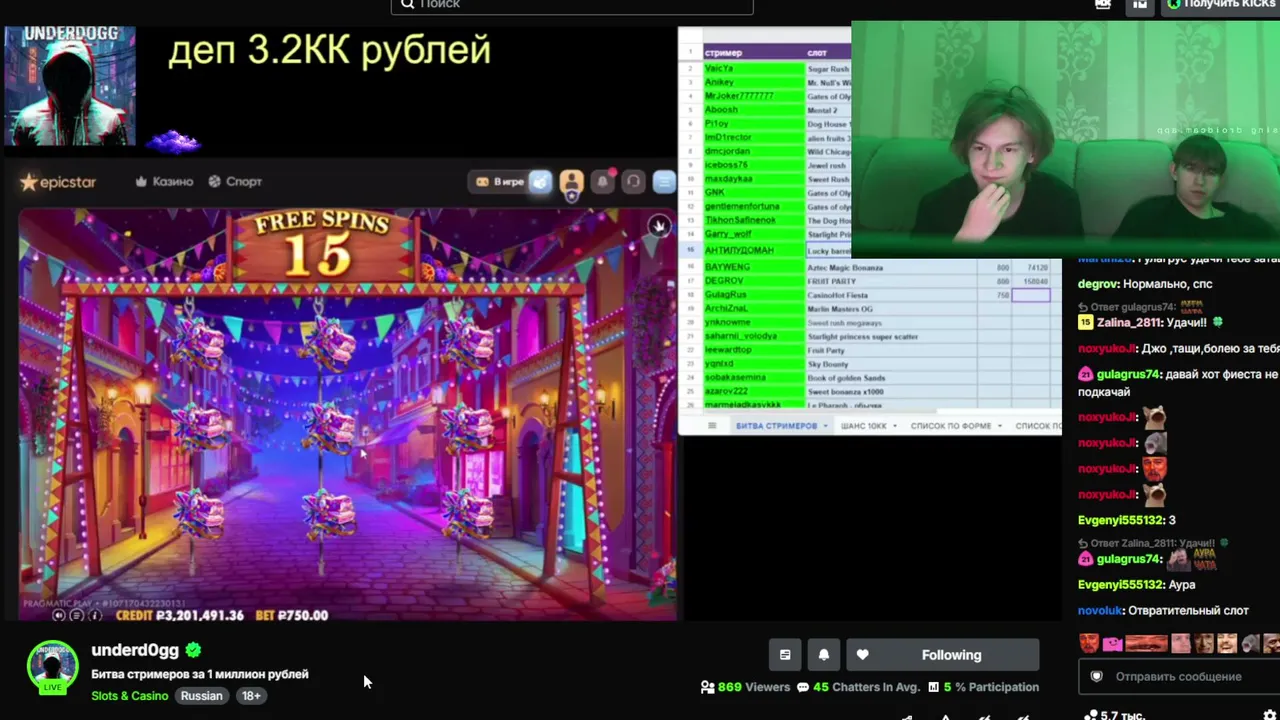Select the highlighted empty cell beside 750
This screenshot has width=1280, height=720.
click(x=1031, y=295)
